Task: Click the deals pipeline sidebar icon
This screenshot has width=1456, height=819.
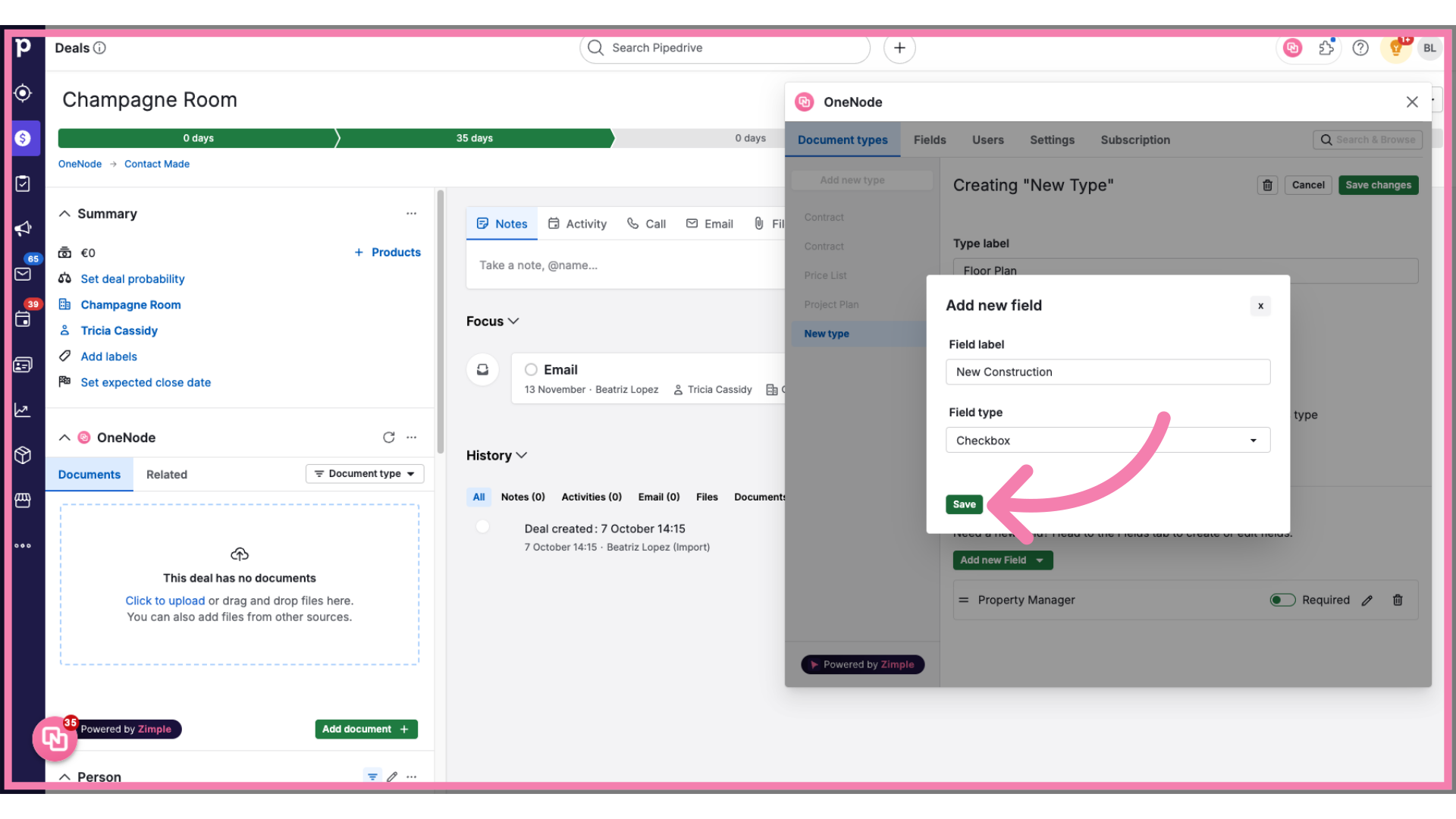Action: click(25, 138)
